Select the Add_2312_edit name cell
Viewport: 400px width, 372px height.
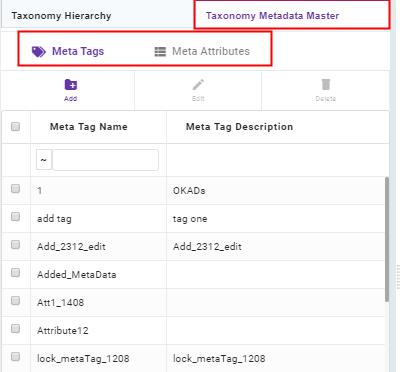[x=98, y=247]
